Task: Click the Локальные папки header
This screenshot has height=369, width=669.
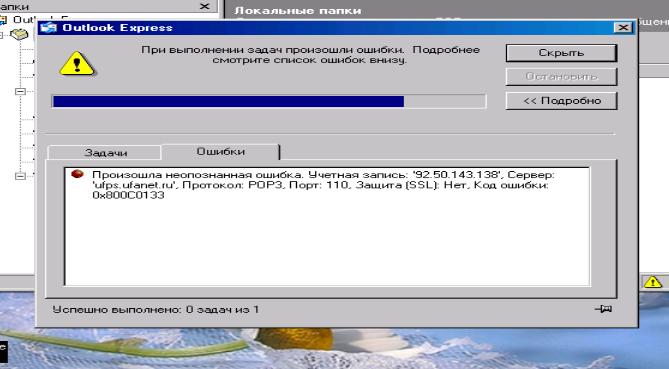Action: click(x=298, y=11)
